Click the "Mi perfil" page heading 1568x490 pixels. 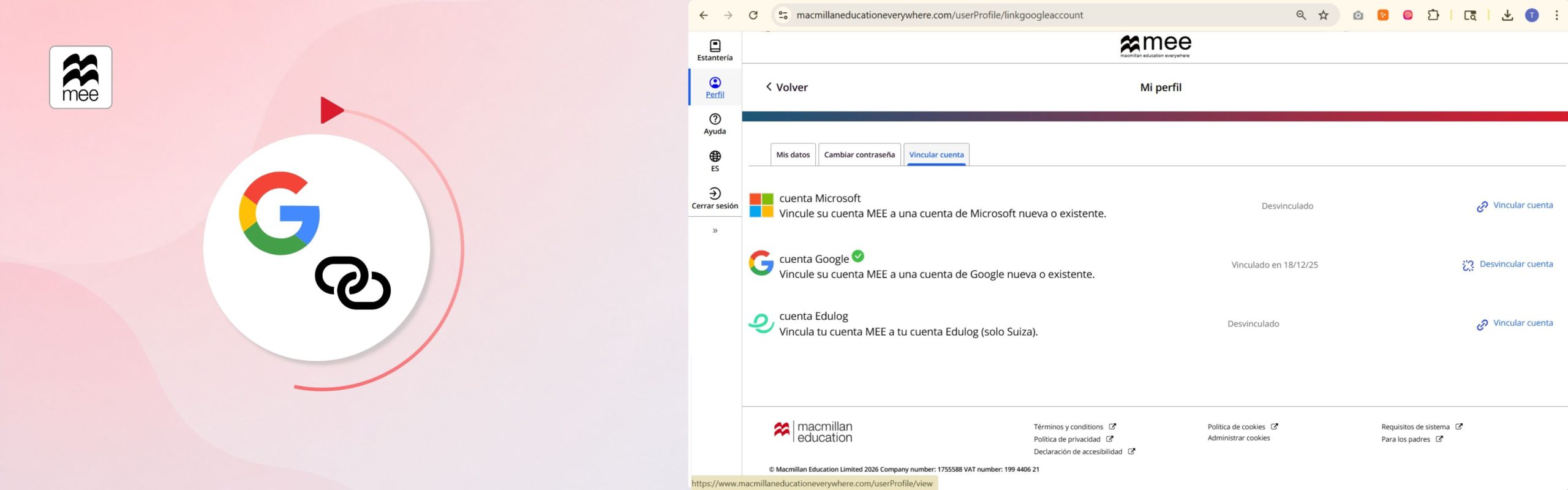pos(1161,88)
